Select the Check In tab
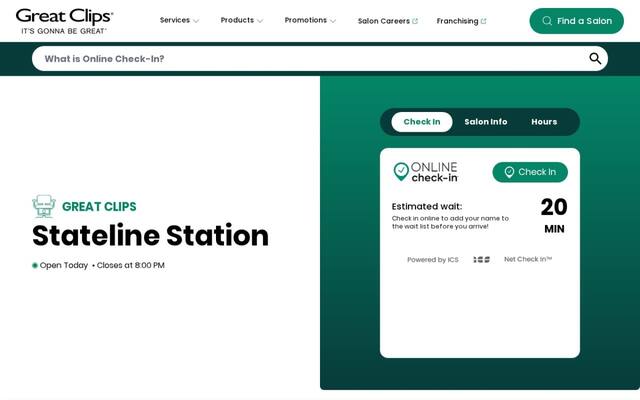Viewport: 640px width, 400px height. 422,122
